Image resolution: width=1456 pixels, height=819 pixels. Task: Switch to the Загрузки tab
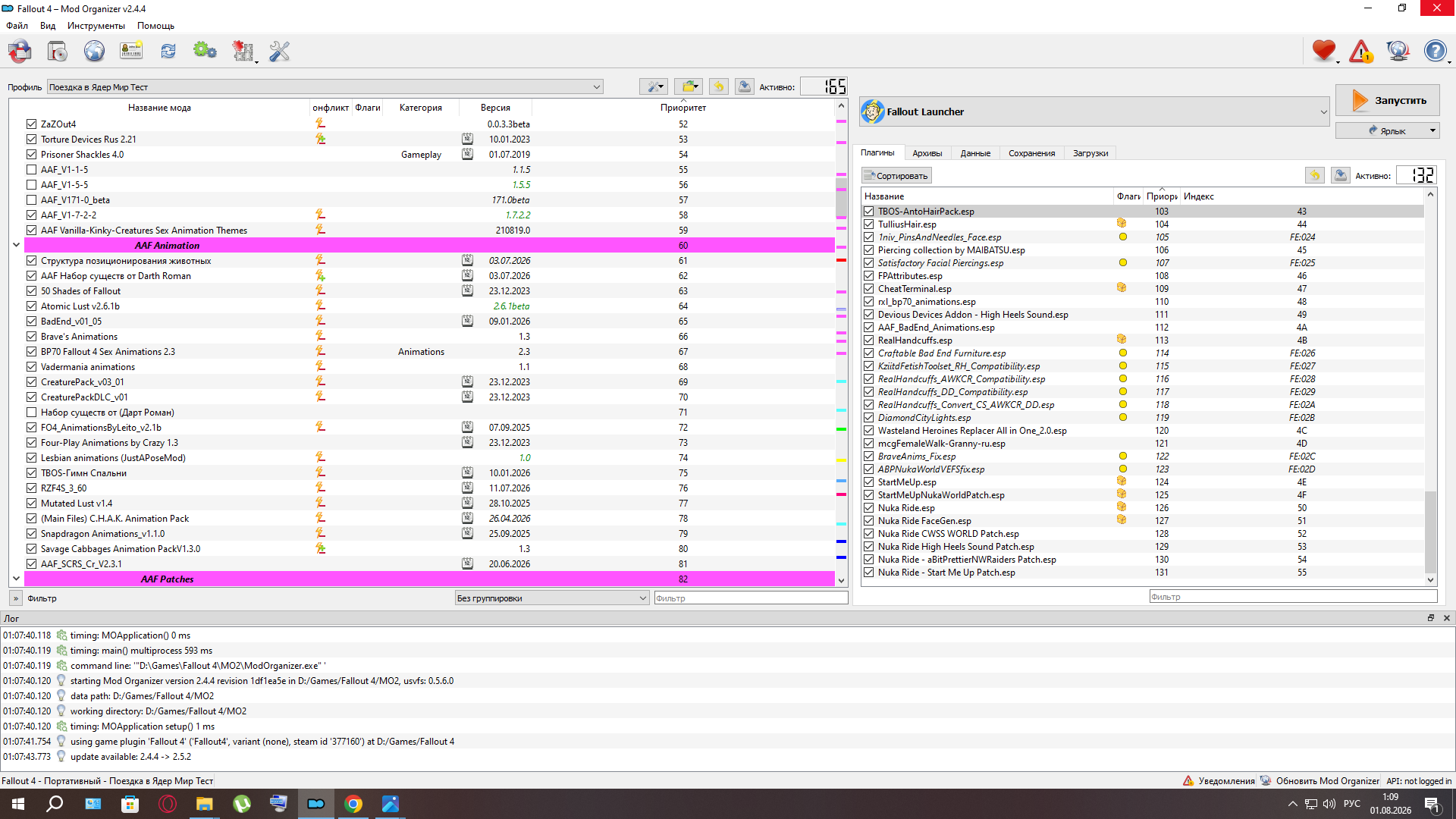tap(1090, 152)
